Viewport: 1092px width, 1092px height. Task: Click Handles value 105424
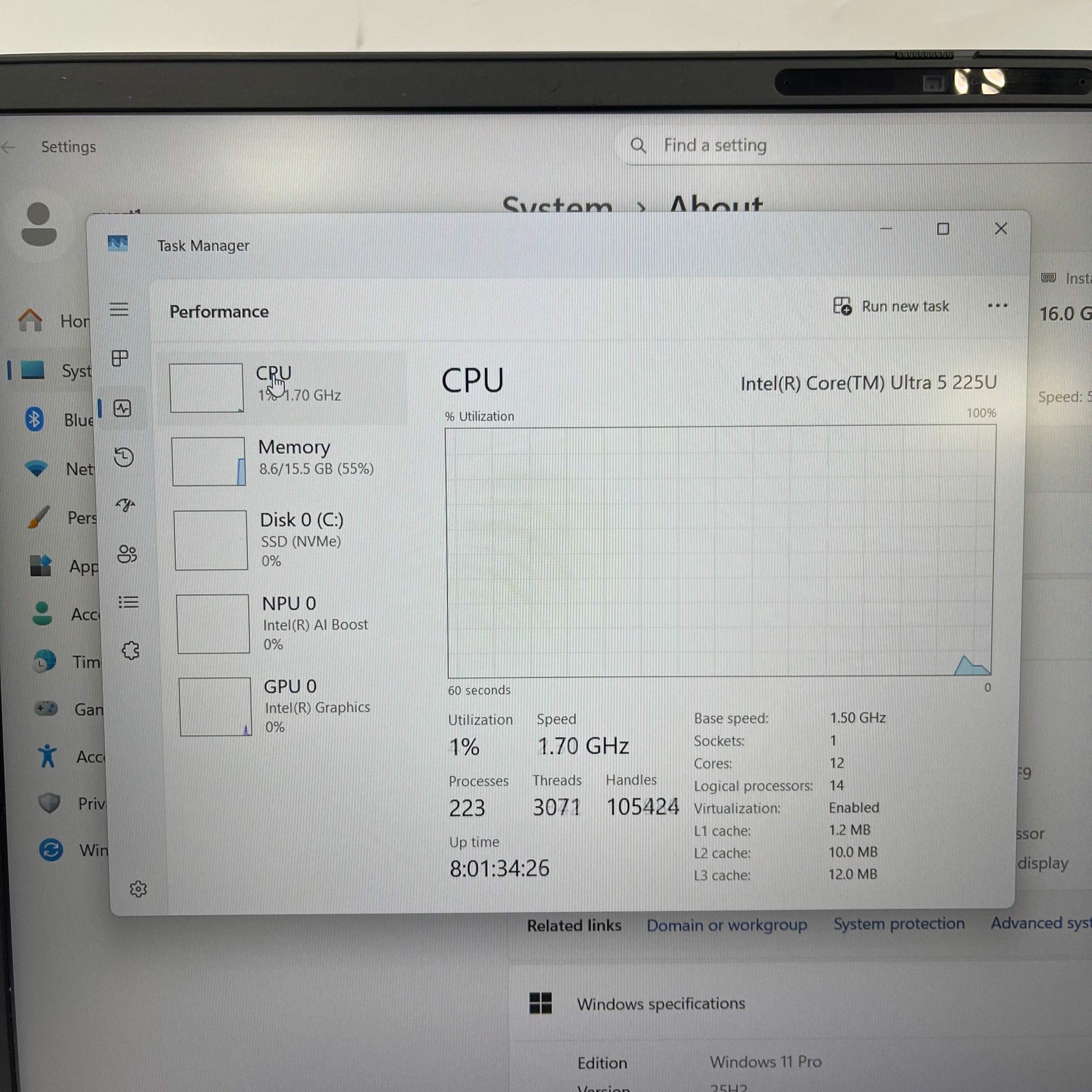642,807
